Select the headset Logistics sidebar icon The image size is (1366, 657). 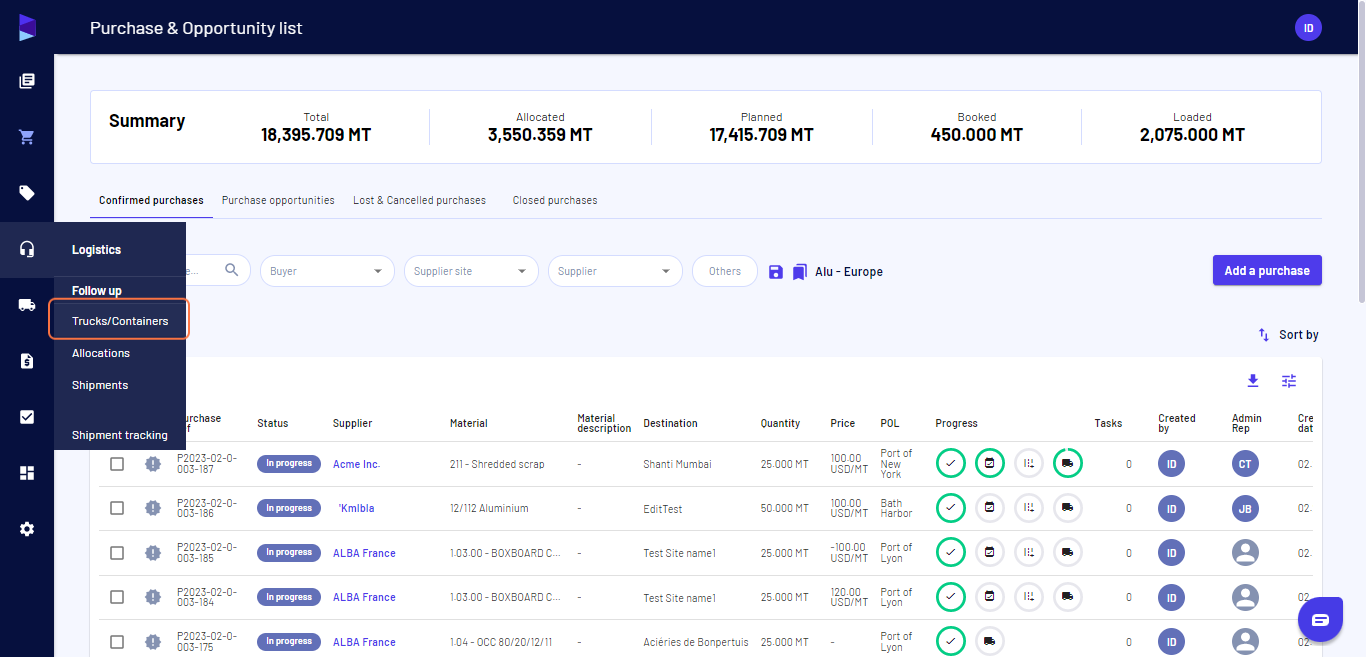tap(27, 249)
